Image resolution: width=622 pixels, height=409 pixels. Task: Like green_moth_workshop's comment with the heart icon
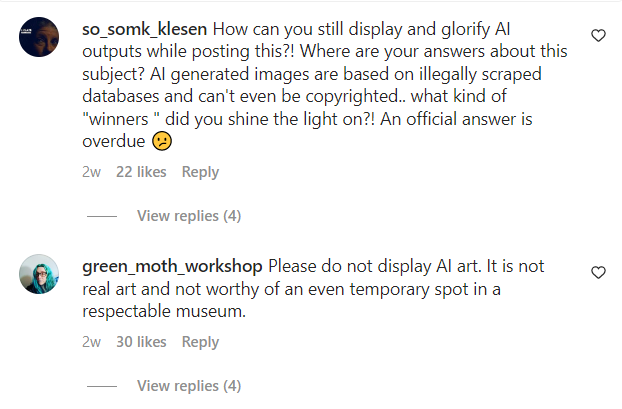pos(599,272)
